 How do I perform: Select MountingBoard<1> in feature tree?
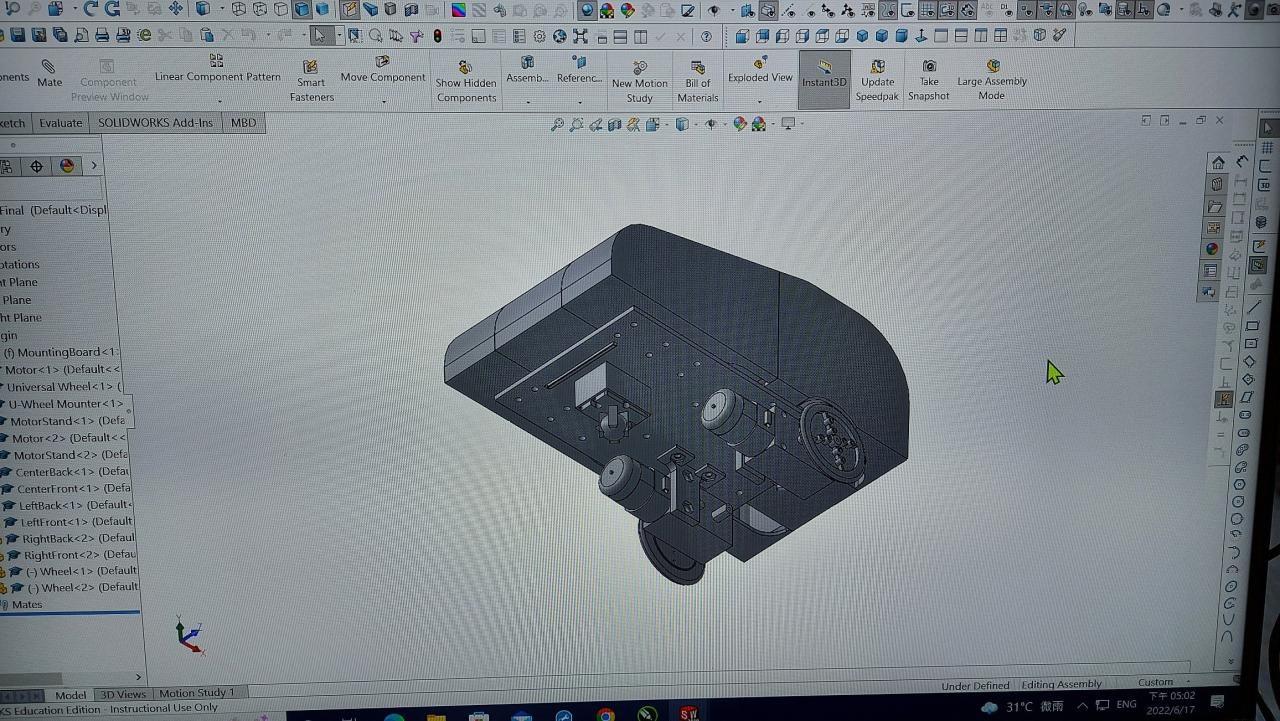coord(60,352)
